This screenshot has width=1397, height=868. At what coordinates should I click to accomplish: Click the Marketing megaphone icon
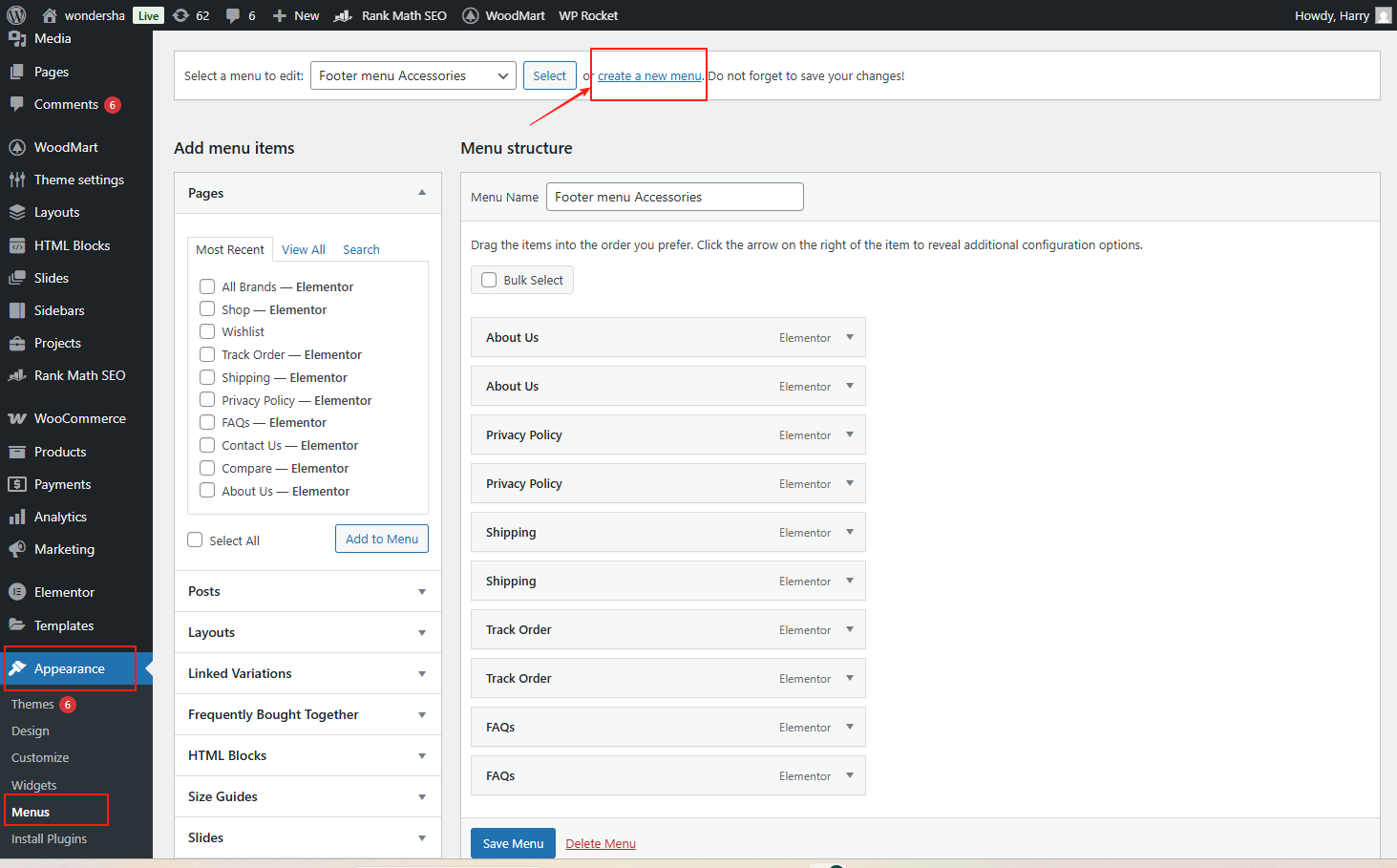pos(17,549)
